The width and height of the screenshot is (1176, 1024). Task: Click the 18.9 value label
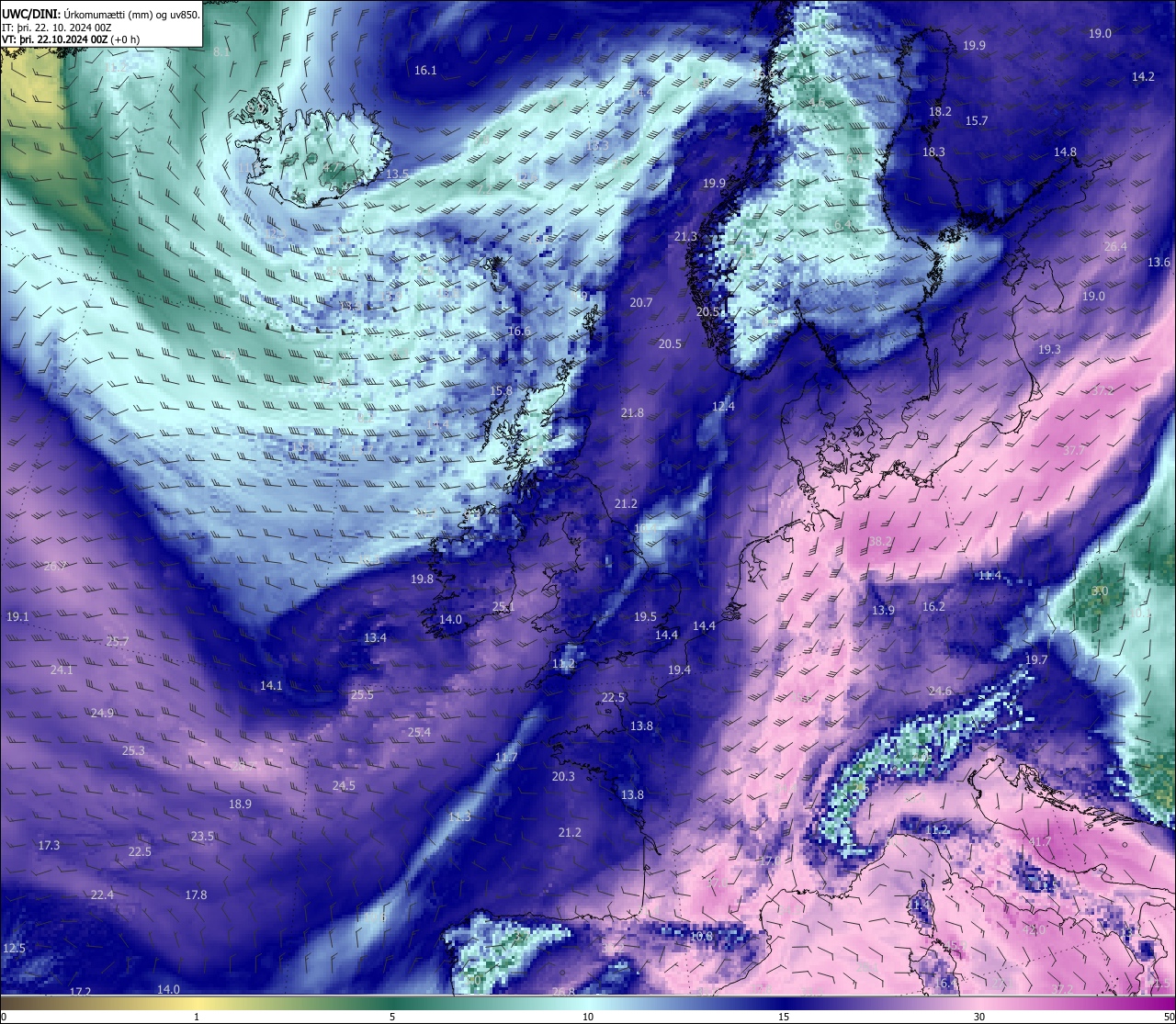point(240,805)
